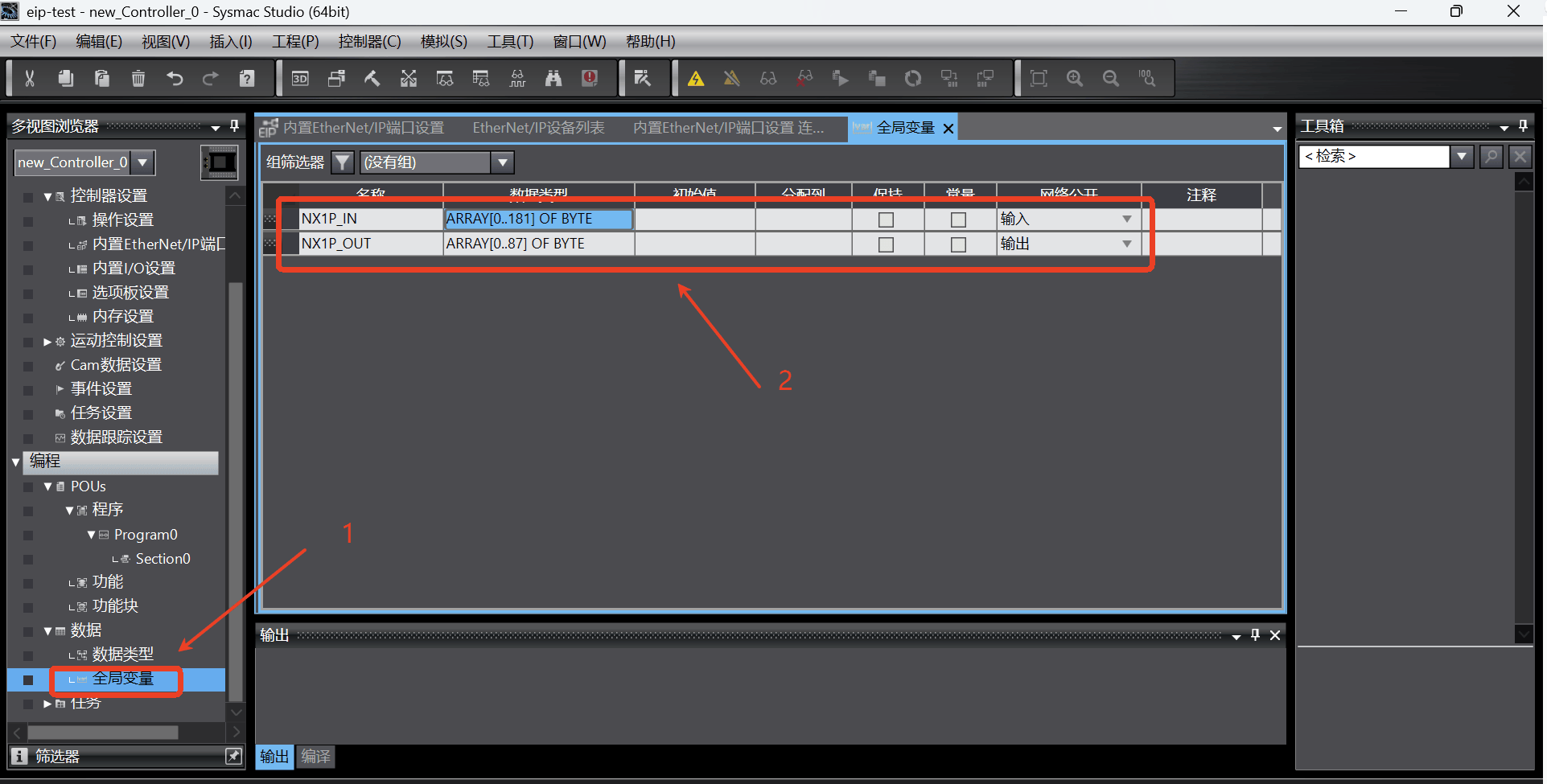Open network publish dropdown for NX1P_OUT
The height and width of the screenshot is (784, 1547).
1127,244
